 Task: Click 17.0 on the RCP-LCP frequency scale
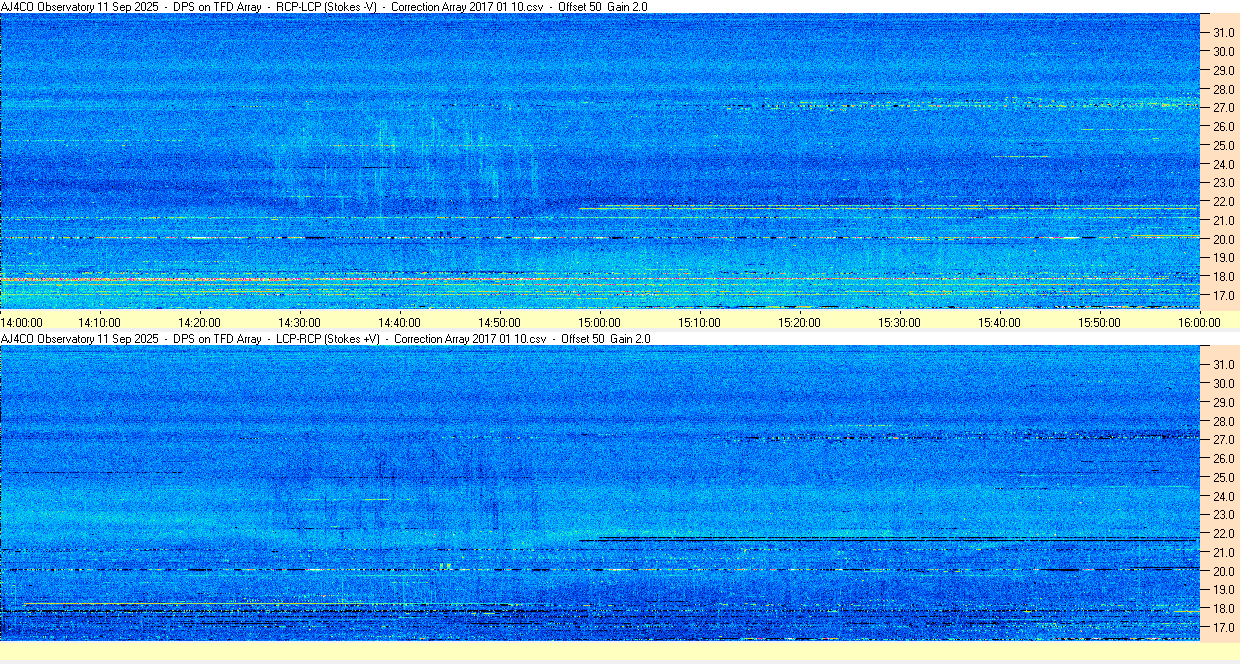1224,296
